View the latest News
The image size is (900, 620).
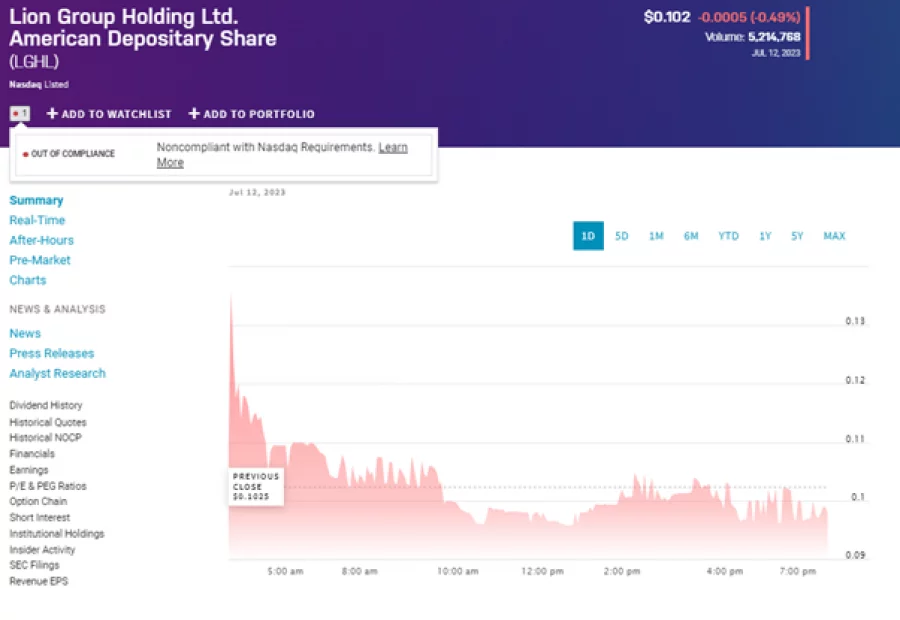(x=25, y=333)
